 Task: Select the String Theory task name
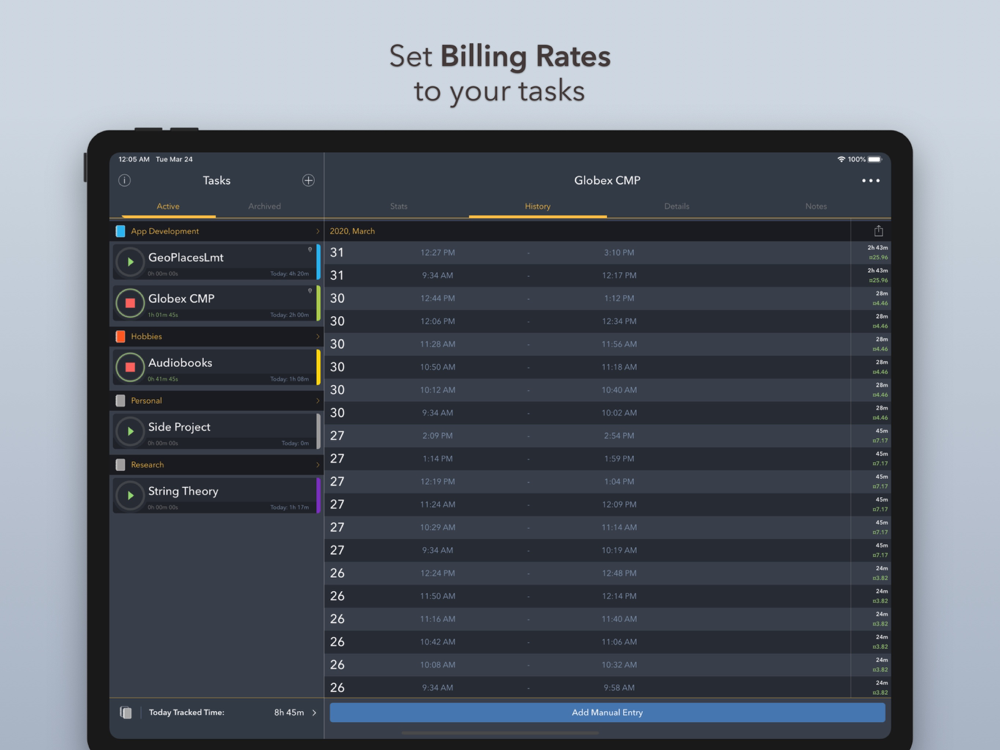(183, 491)
